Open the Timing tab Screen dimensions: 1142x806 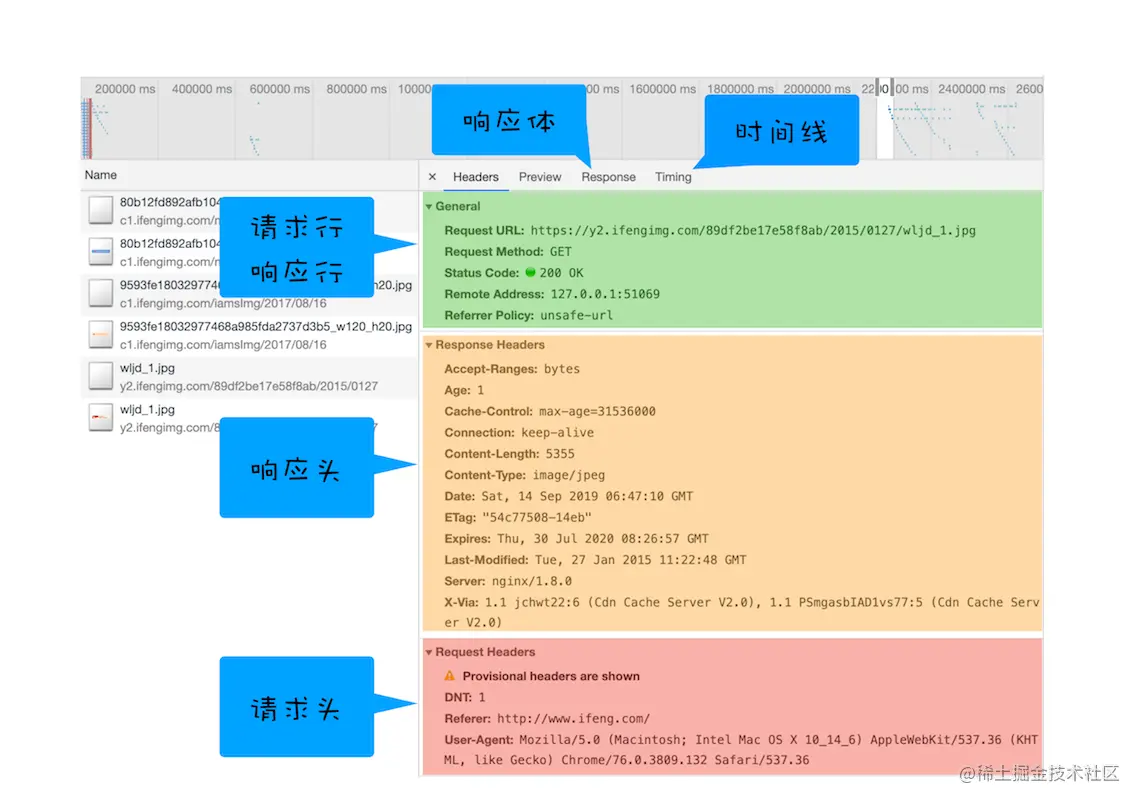[x=673, y=177]
